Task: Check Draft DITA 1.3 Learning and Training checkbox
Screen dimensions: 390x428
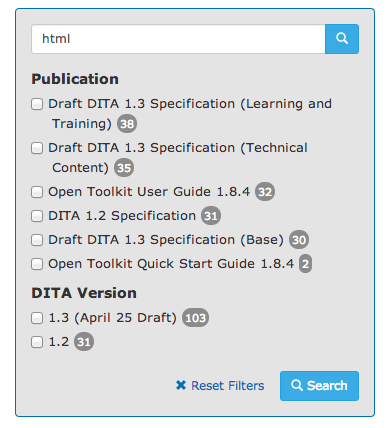Action: point(37,104)
